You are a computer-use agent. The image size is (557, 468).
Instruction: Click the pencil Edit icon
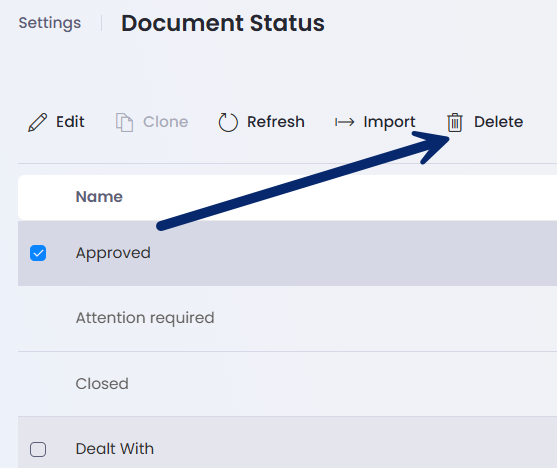[37, 123]
